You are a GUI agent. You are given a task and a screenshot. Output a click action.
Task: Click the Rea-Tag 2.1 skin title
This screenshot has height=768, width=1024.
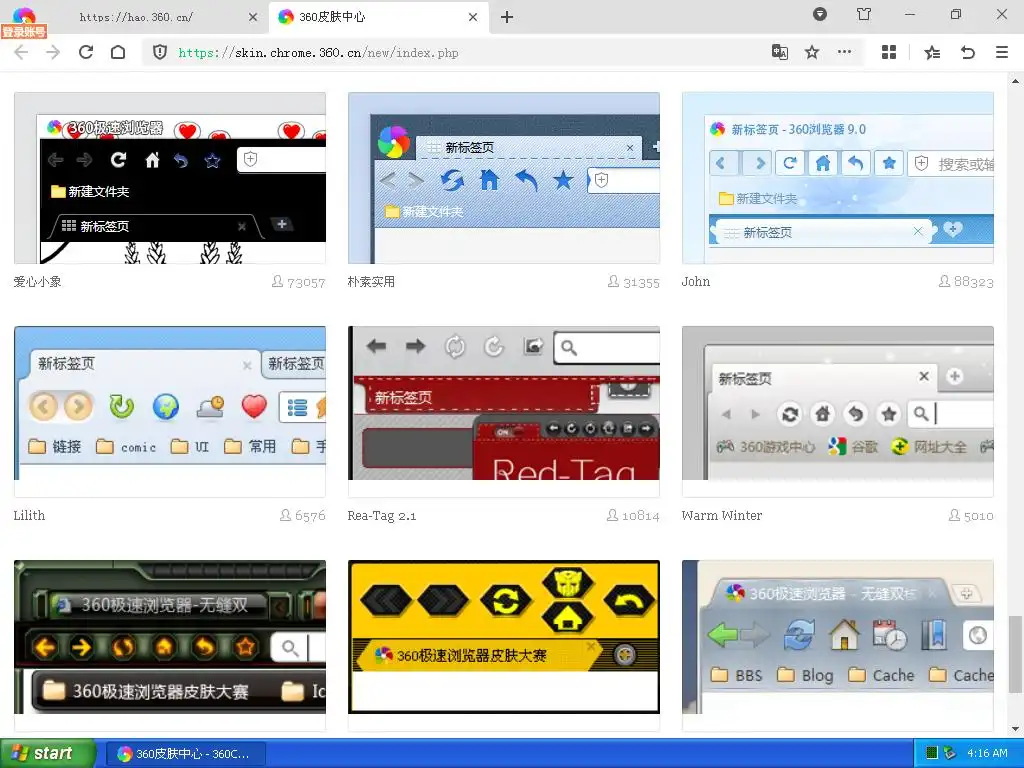coord(381,516)
